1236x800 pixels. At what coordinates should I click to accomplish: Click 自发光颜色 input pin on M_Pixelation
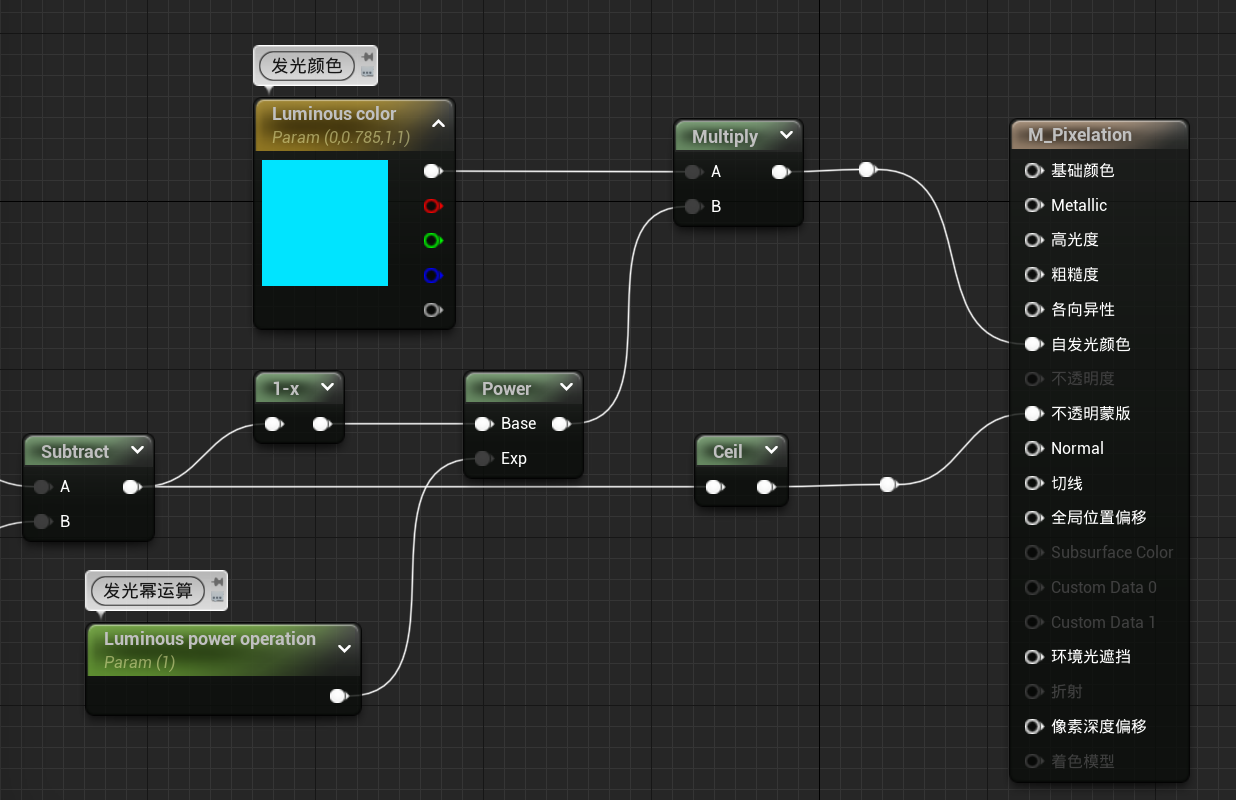tap(1034, 344)
